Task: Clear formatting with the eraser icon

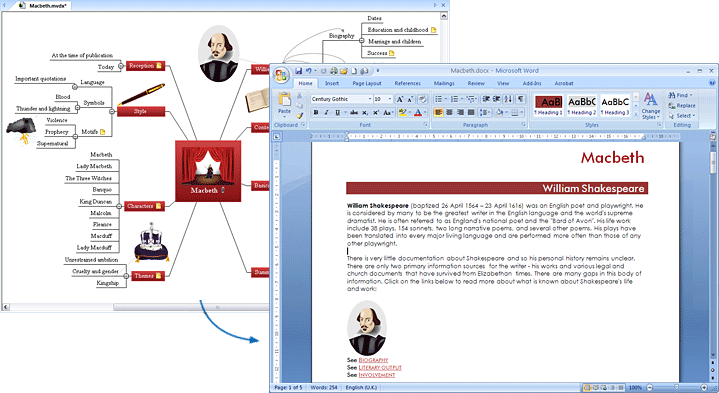Action: (422, 99)
